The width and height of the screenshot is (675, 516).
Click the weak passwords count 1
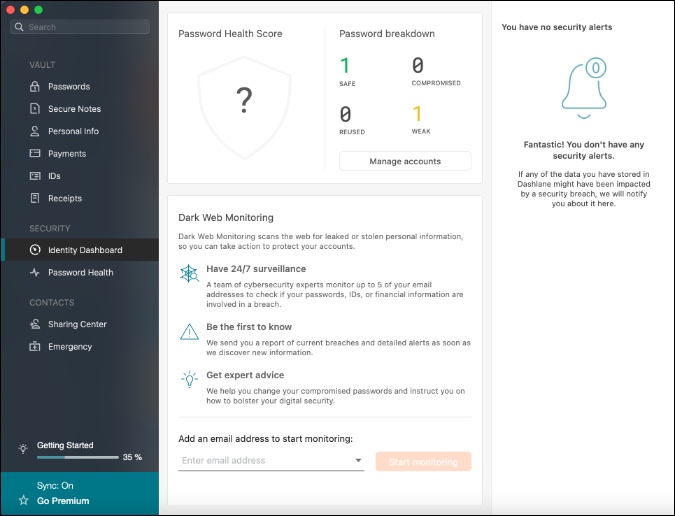point(417,114)
